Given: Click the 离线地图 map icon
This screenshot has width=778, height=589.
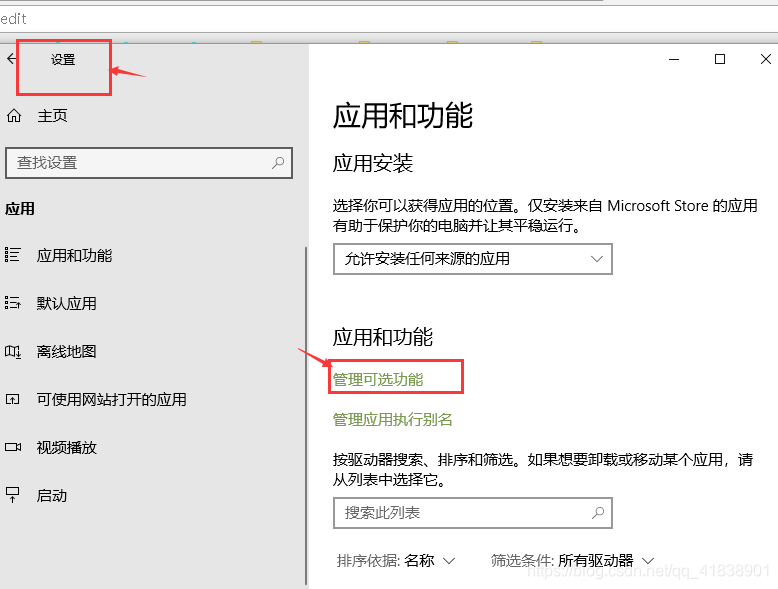Looking at the screenshot, I should pyautogui.click(x=12, y=351).
